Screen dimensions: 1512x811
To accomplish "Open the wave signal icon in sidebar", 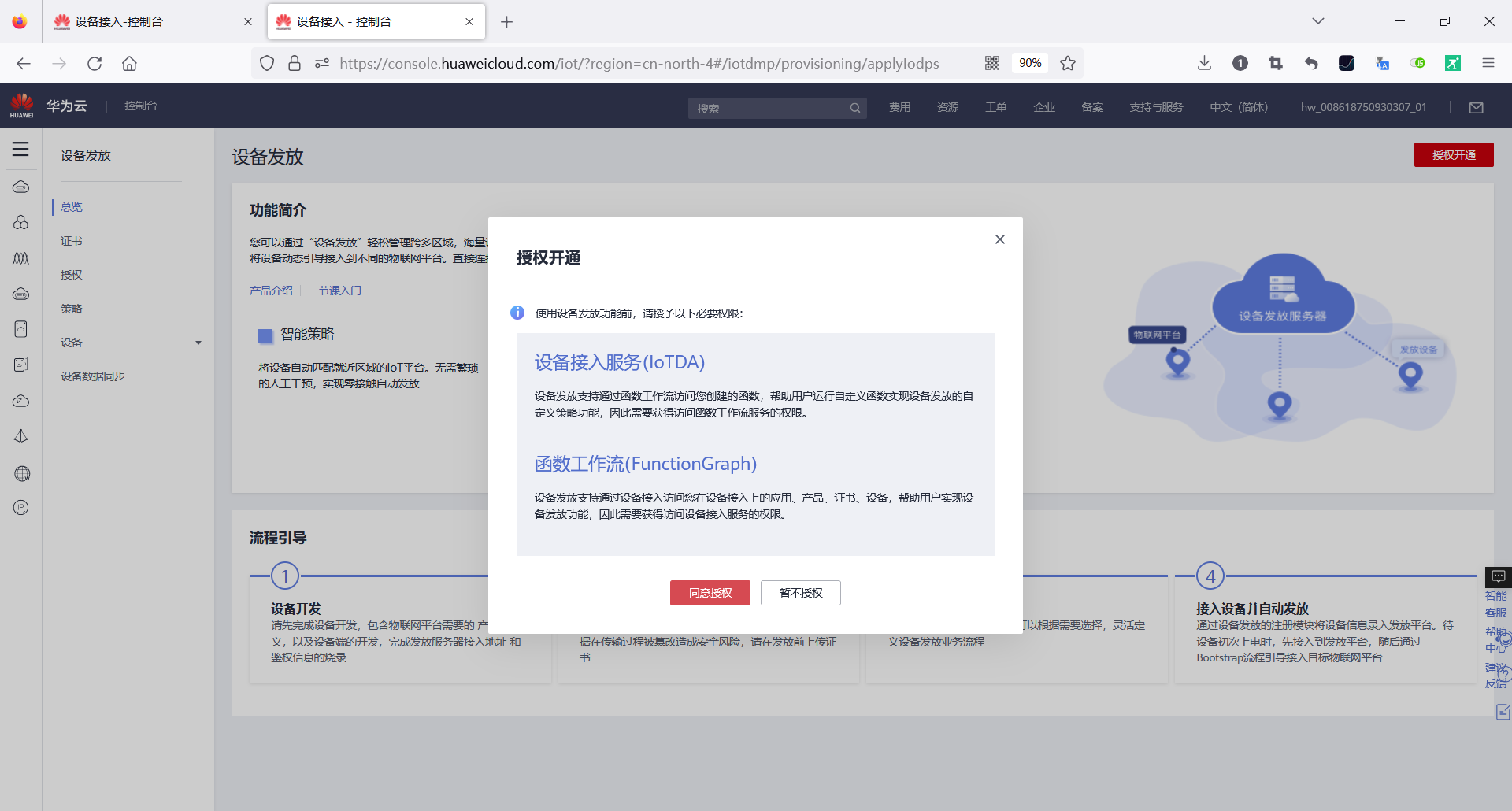I will tap(20, 258).
